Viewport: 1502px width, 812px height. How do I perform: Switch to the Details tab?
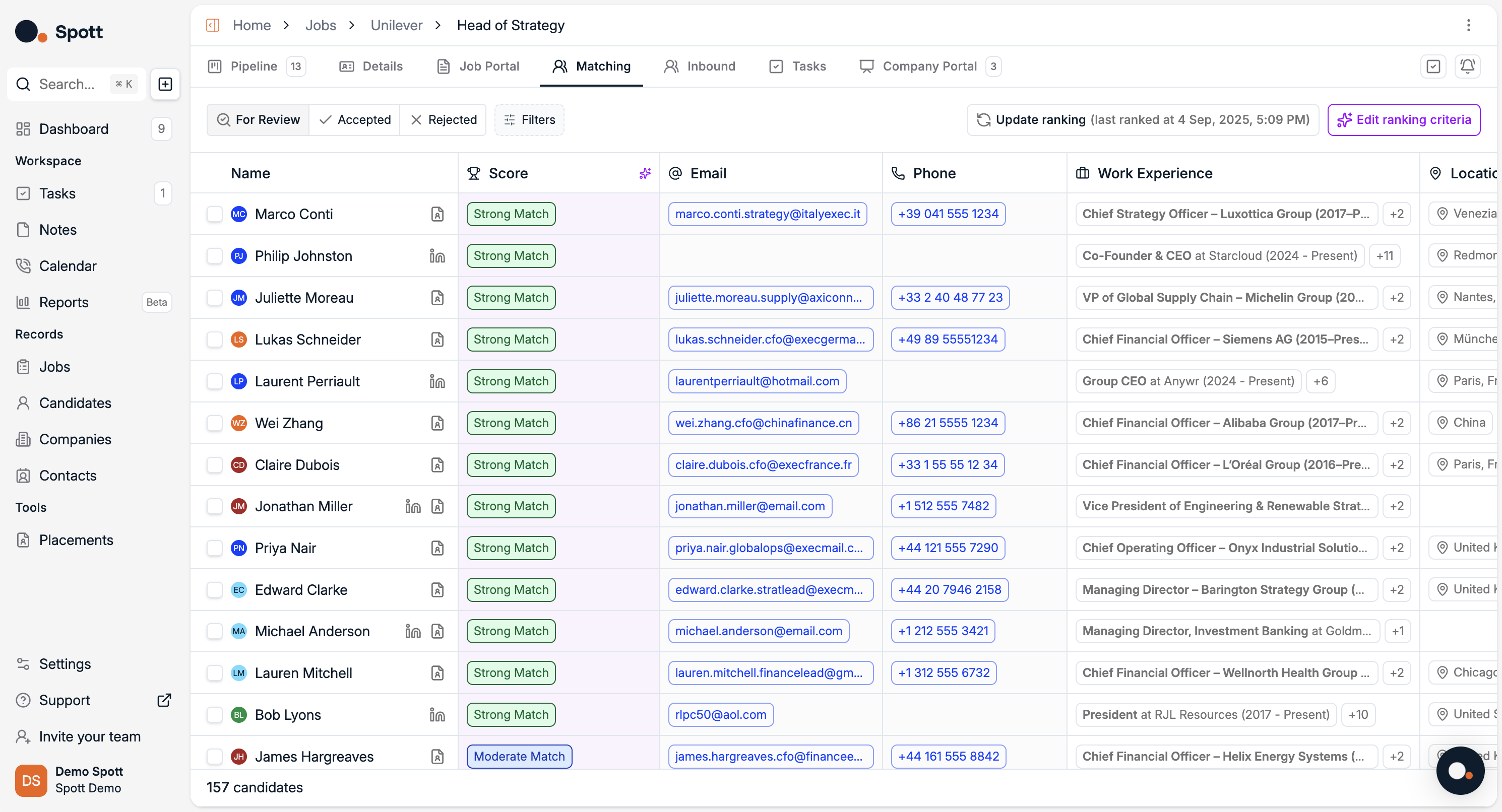coord(371,66)
